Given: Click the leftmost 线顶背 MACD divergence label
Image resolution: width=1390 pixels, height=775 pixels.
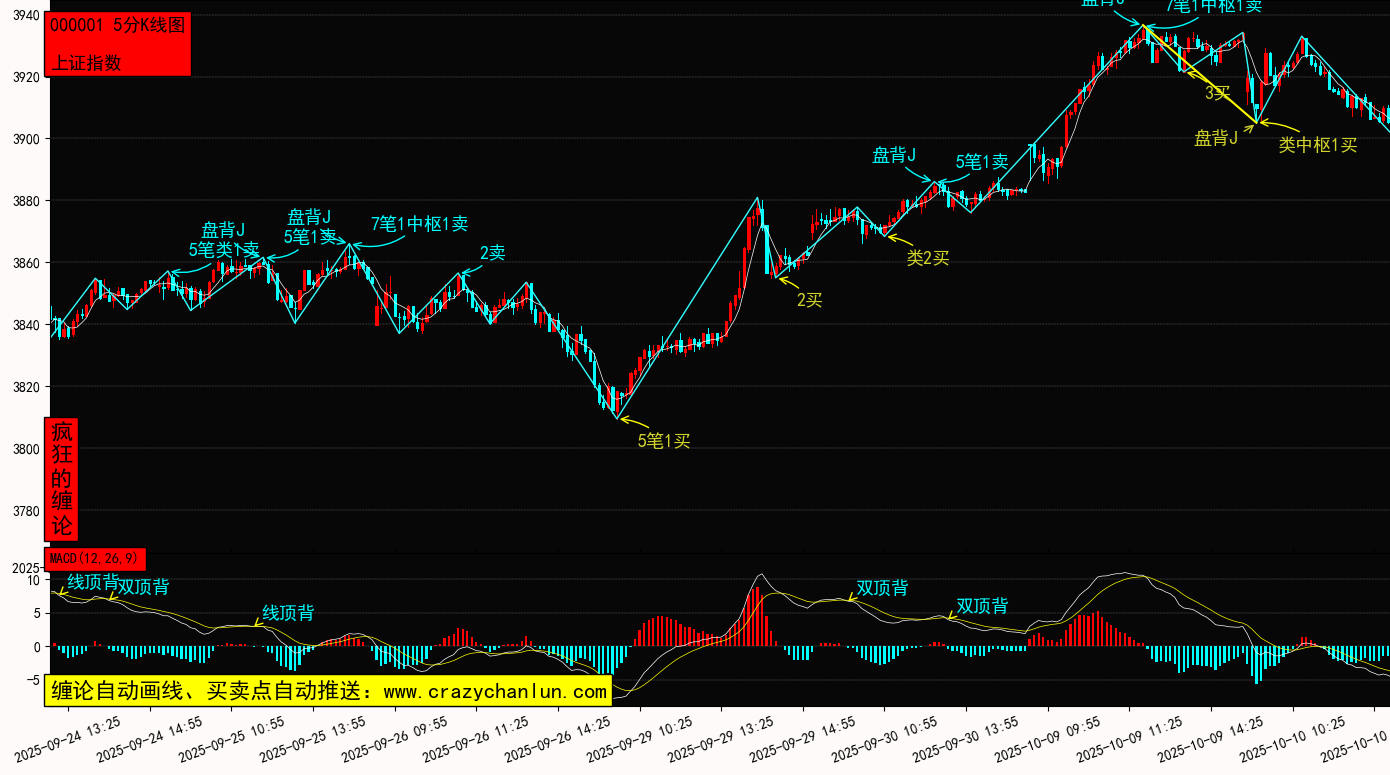Looking at the screenshot, I should 92,582.
